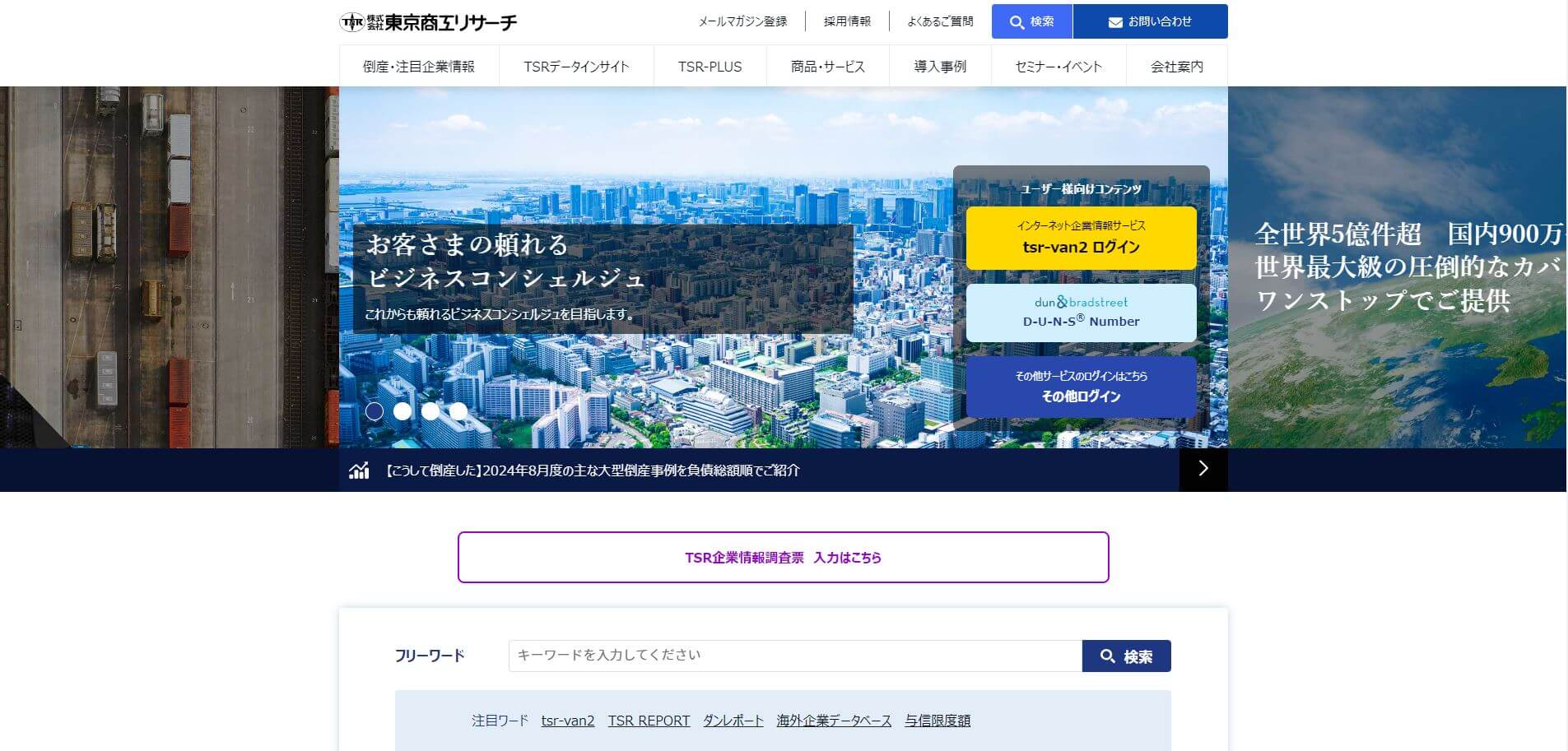
Task: Click the Tokyo Shoko Research logo
Action: coord(428,22)
